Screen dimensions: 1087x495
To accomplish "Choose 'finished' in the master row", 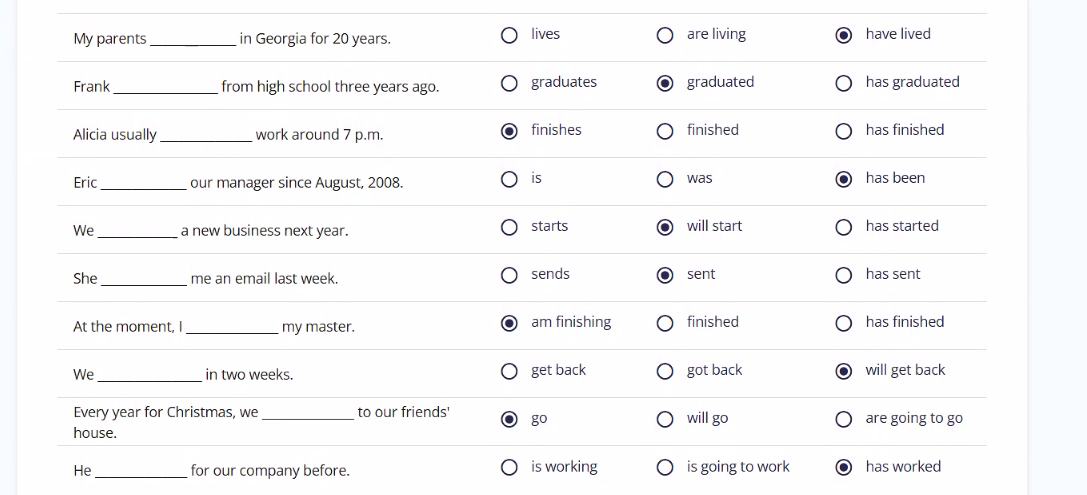I will tap(665, 323).
